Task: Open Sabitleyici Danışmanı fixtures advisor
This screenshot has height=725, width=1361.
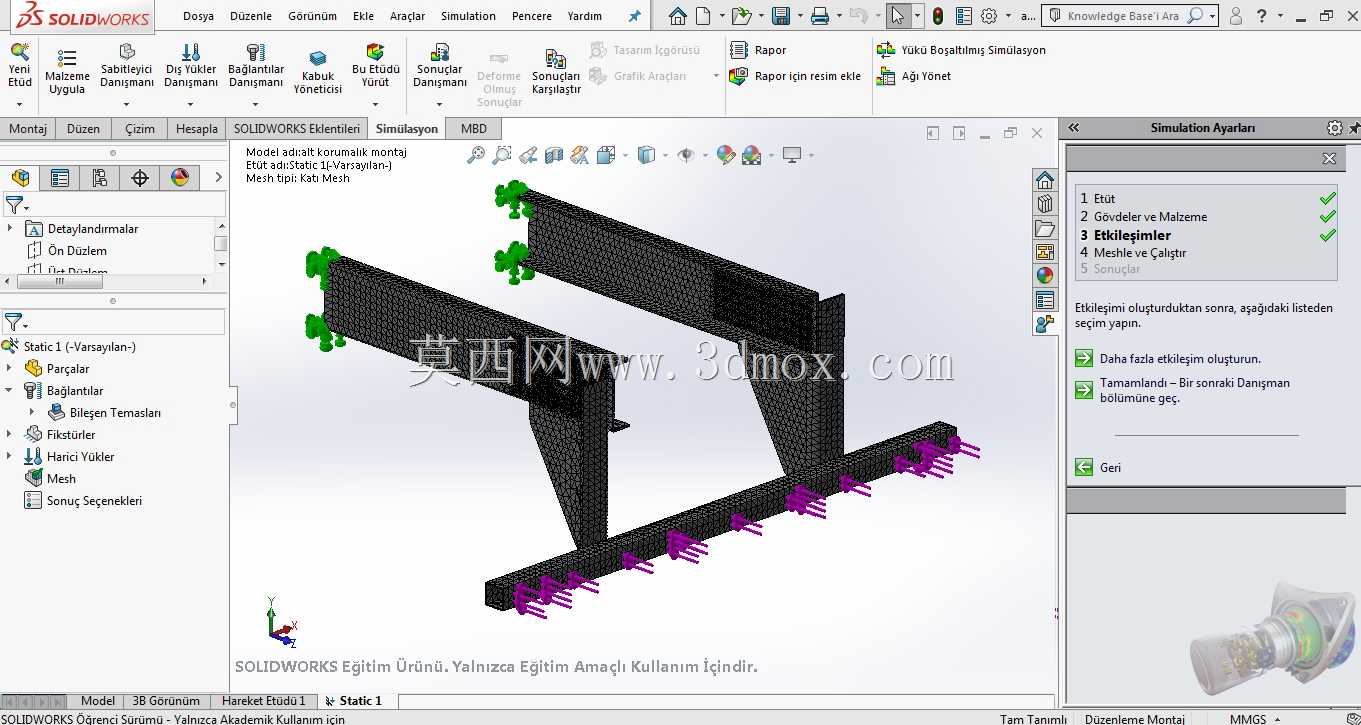Action: coord(127,66)
